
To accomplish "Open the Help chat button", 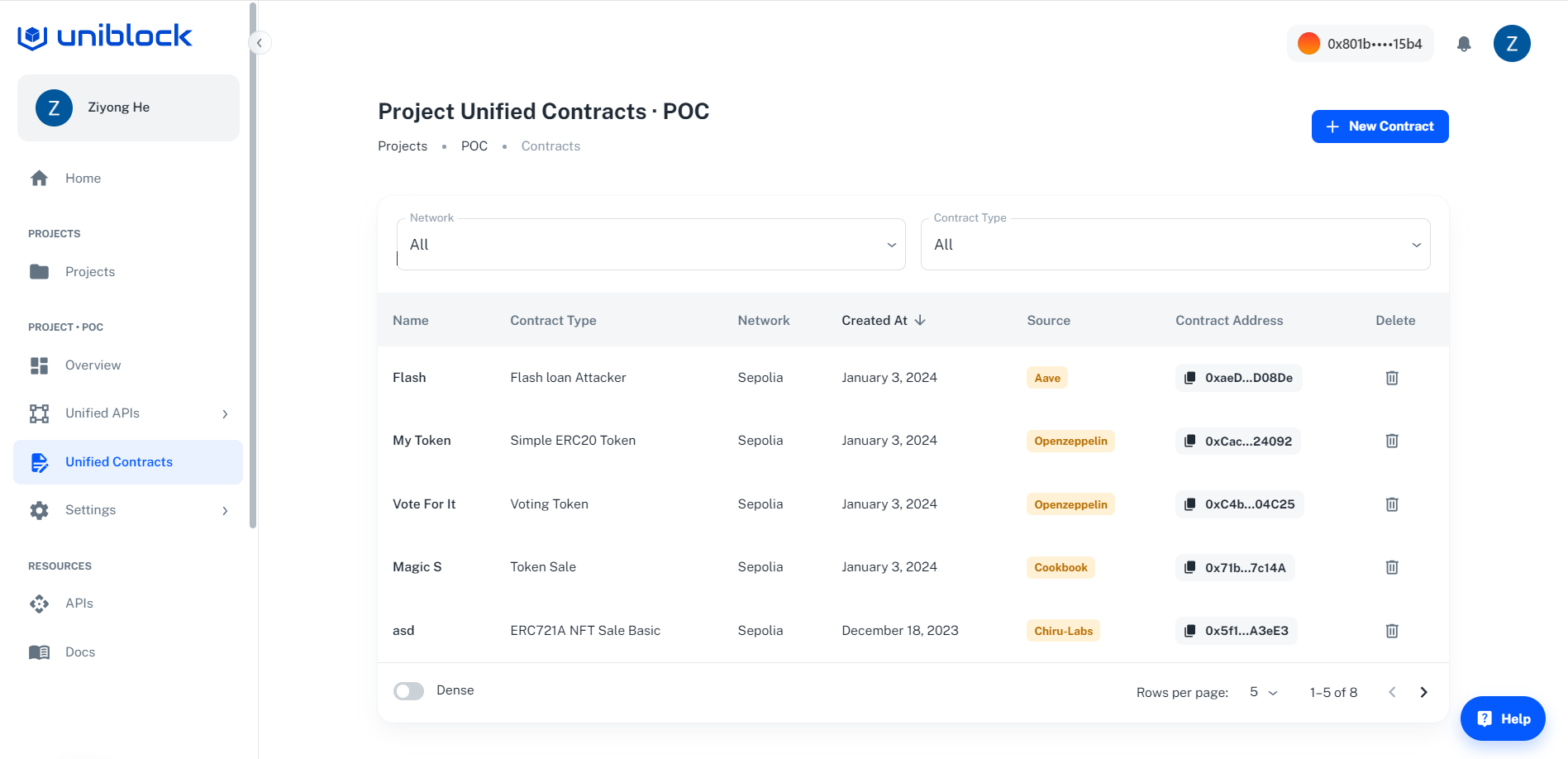I will pos(1503,718).
